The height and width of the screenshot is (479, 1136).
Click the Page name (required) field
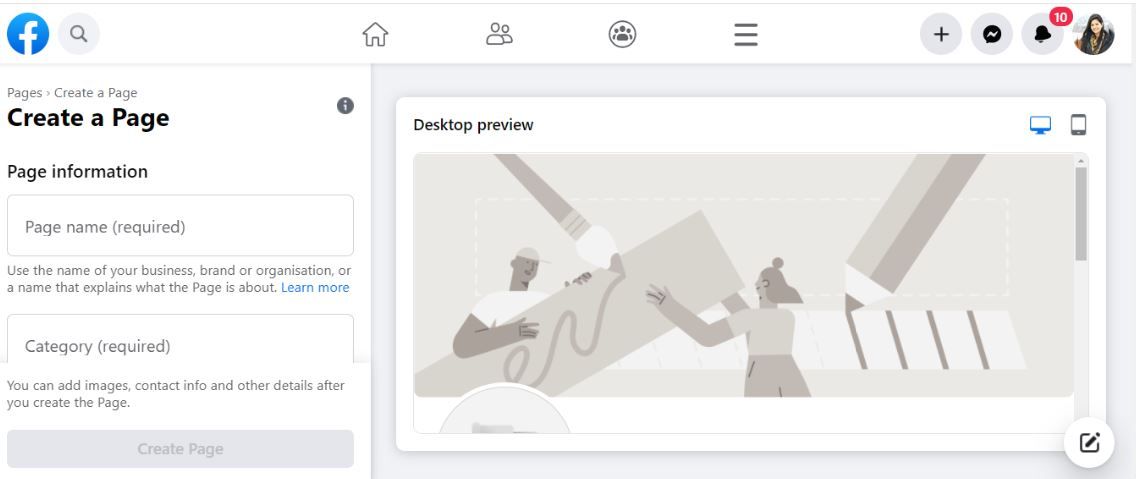point(180,226)
